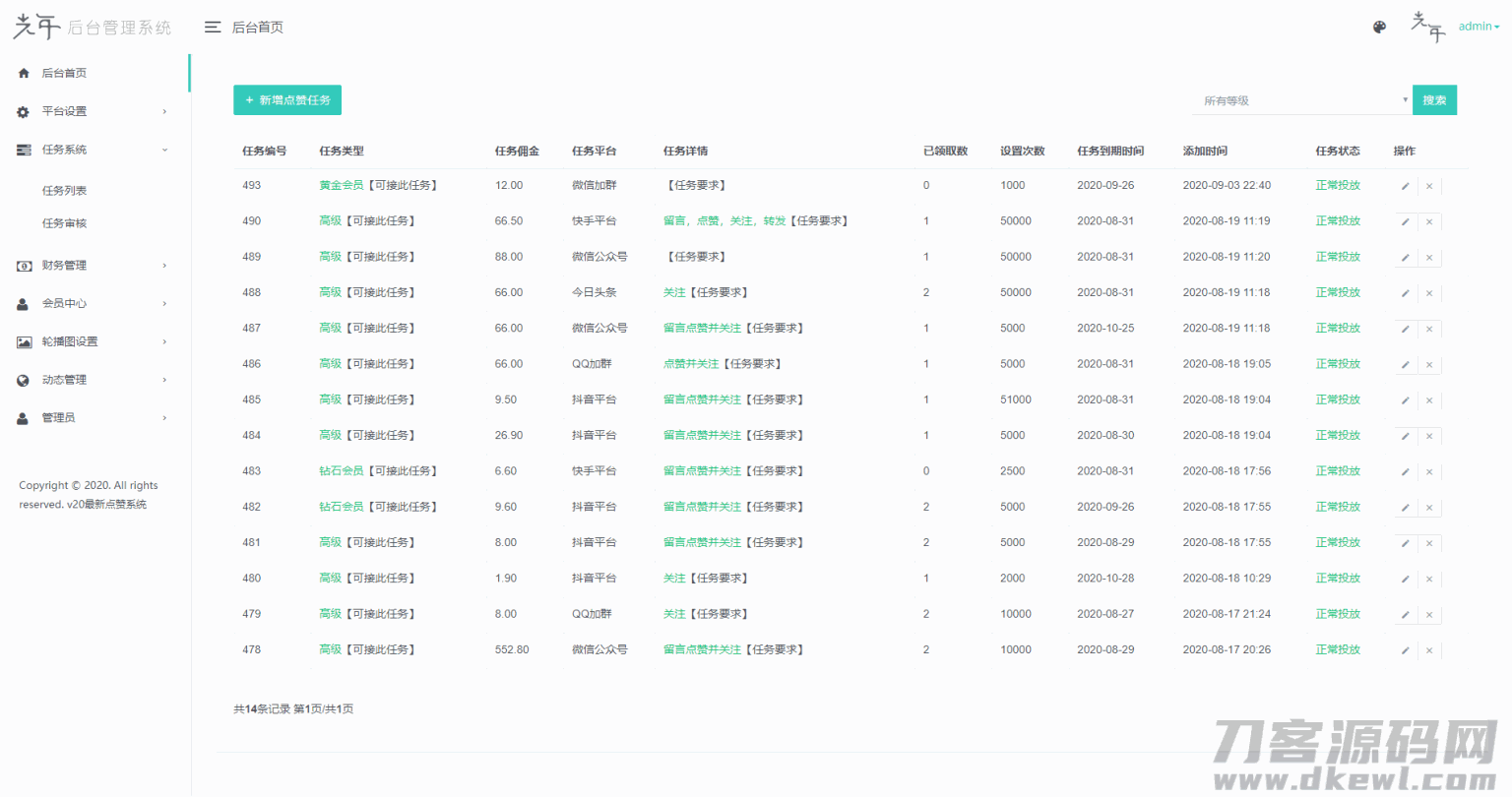1512x797 pixels.
Task: Open 任务审核 in the sidebar
Action: coord(65,223)
